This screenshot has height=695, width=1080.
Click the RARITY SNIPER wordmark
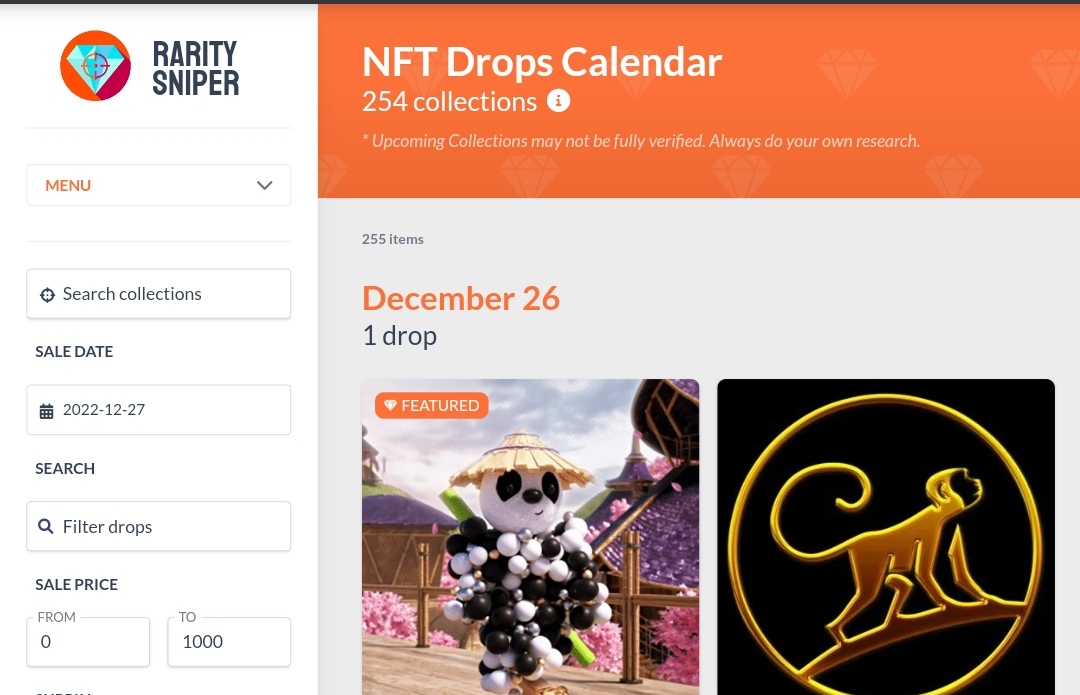(195, 66)
